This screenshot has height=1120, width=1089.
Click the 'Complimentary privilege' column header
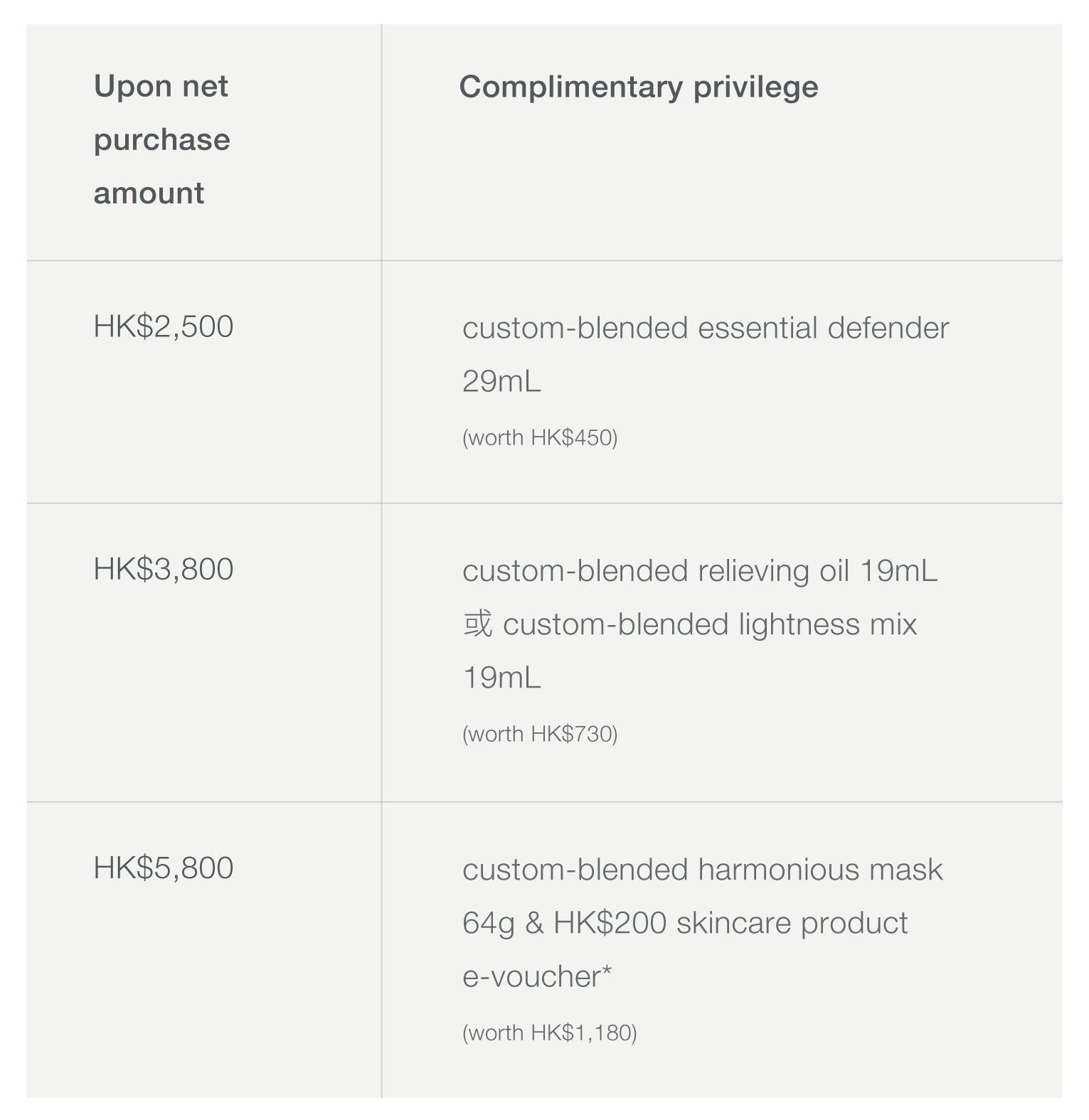638,87
